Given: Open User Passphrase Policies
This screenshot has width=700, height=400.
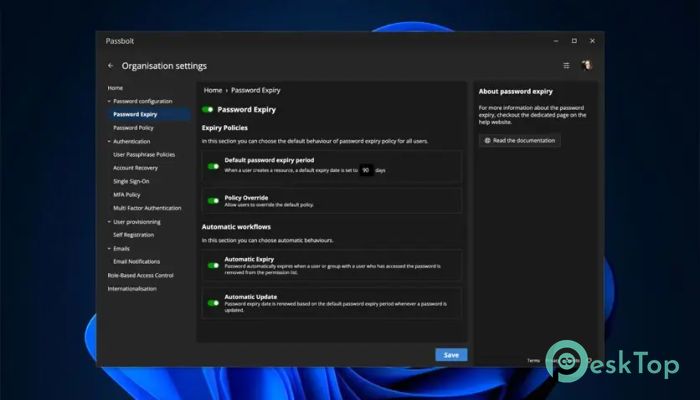Looking at the screenshot, I should click(x=144, y=154).
